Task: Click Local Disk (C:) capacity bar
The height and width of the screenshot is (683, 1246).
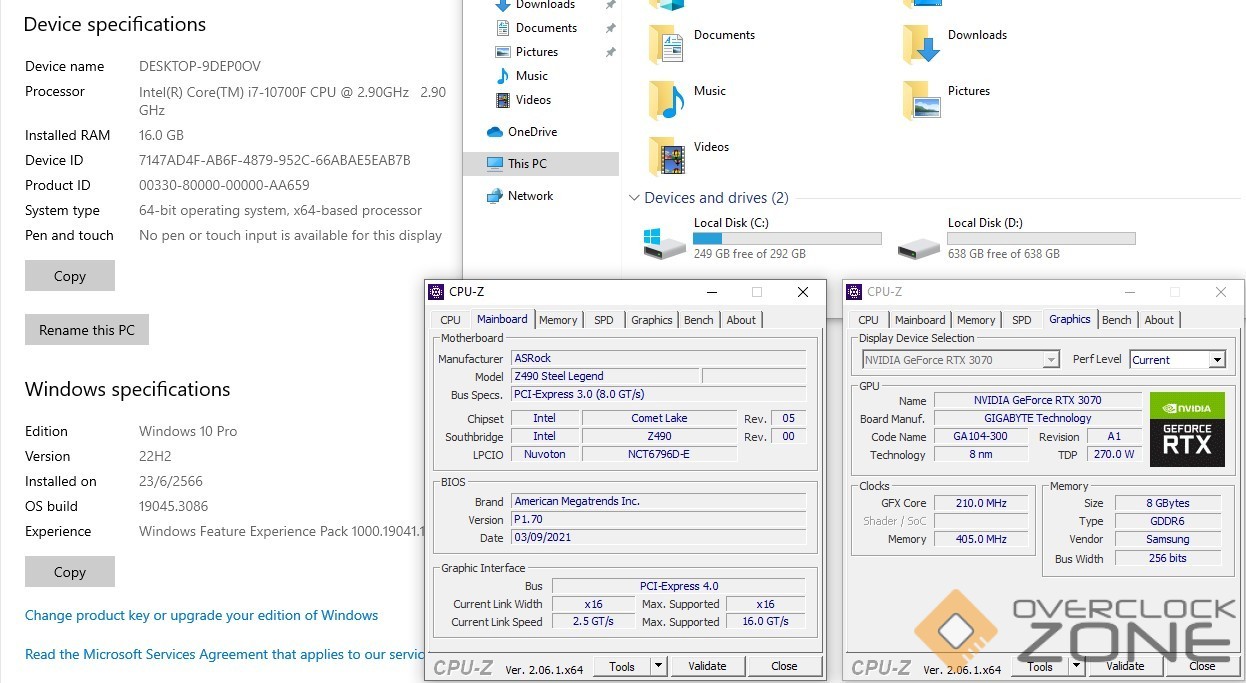Action: pyautogui.click(x=787, y=239)
